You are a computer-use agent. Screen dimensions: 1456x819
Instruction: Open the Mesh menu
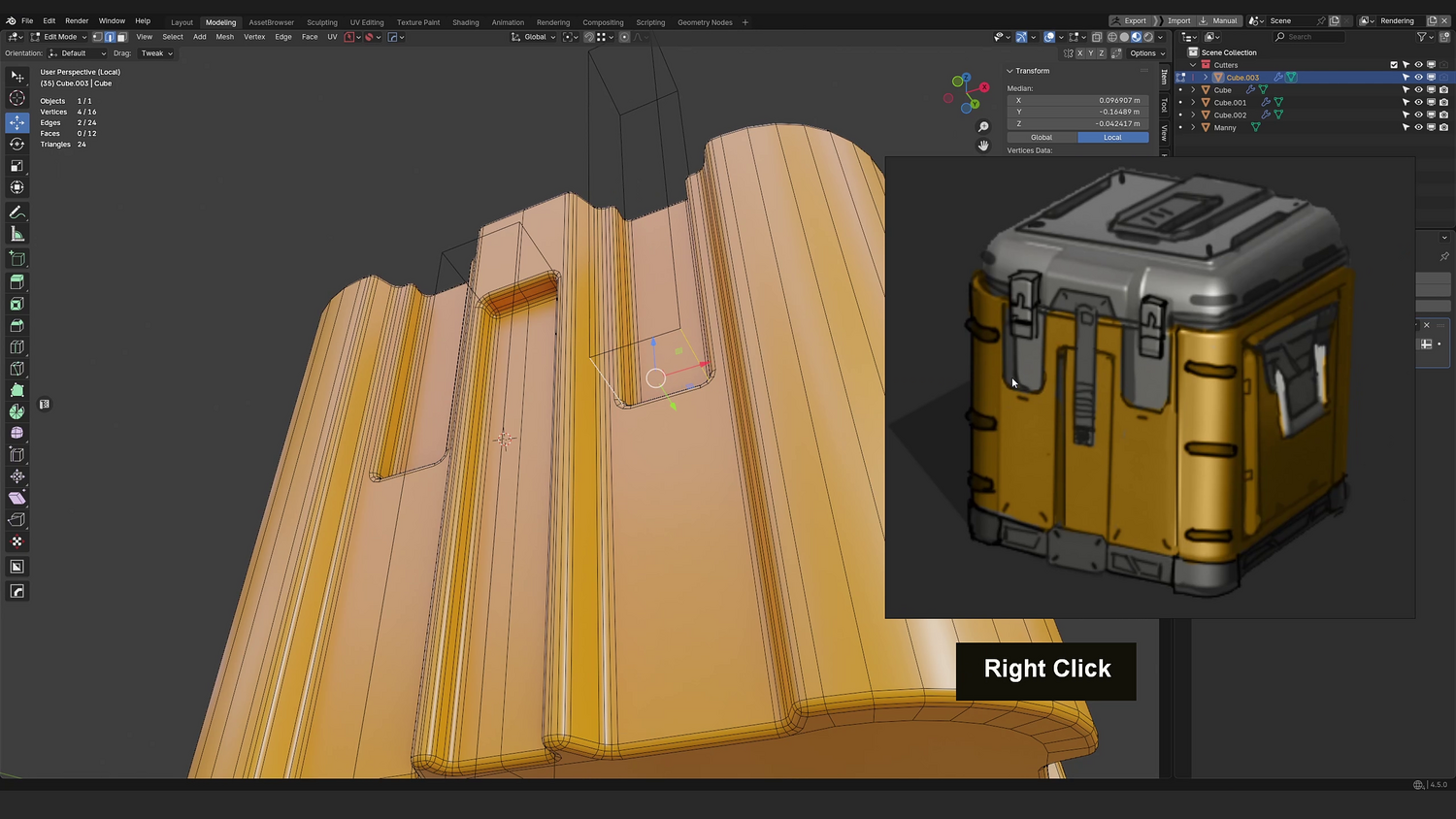(224, 37)
